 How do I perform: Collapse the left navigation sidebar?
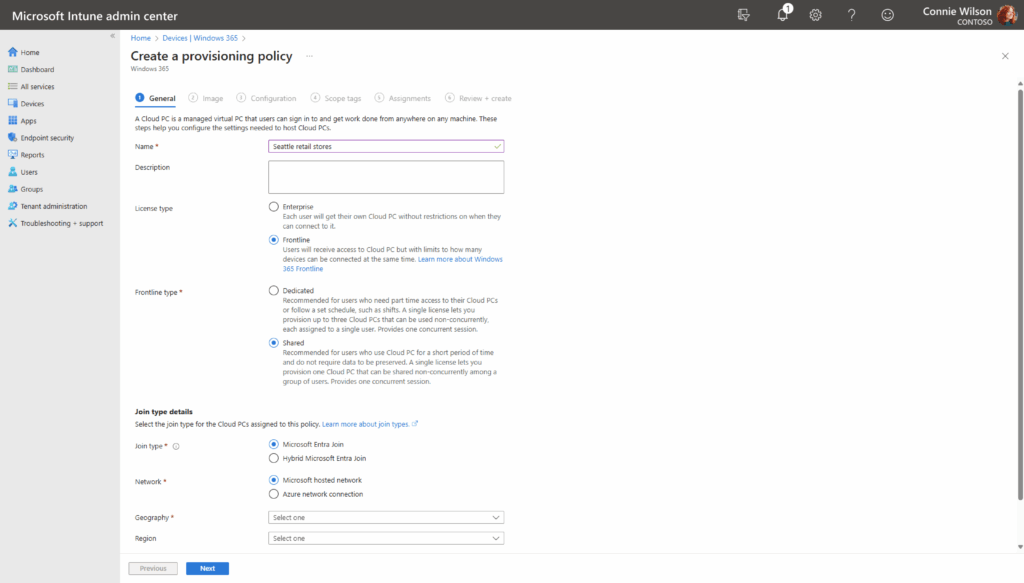(x=112, y=36)
